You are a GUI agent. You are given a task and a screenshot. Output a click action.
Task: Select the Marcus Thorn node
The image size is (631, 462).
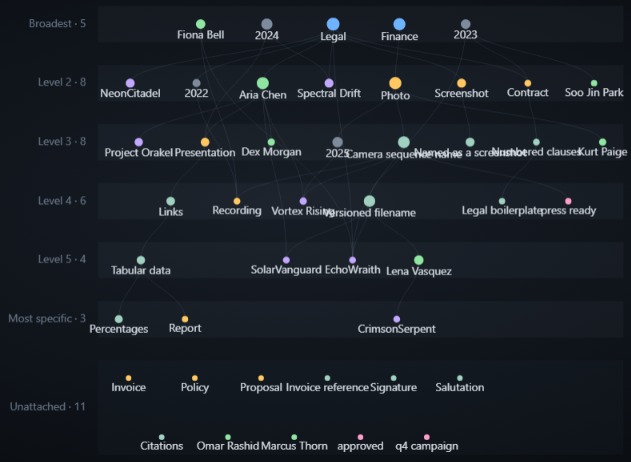click(294, 437)
